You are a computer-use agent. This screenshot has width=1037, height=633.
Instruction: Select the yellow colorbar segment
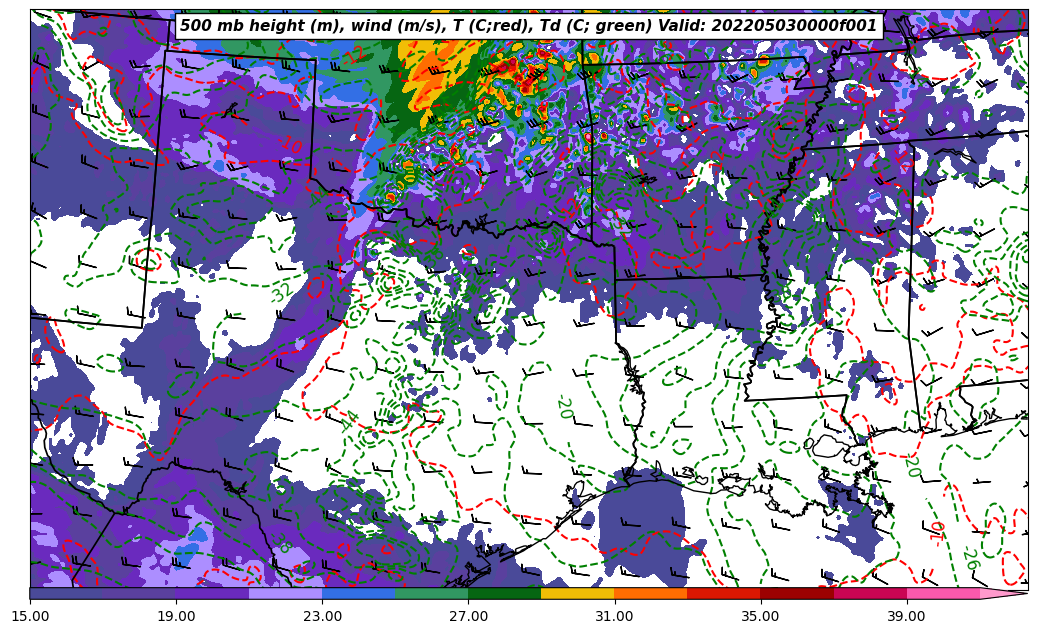(x=577, y=594)
